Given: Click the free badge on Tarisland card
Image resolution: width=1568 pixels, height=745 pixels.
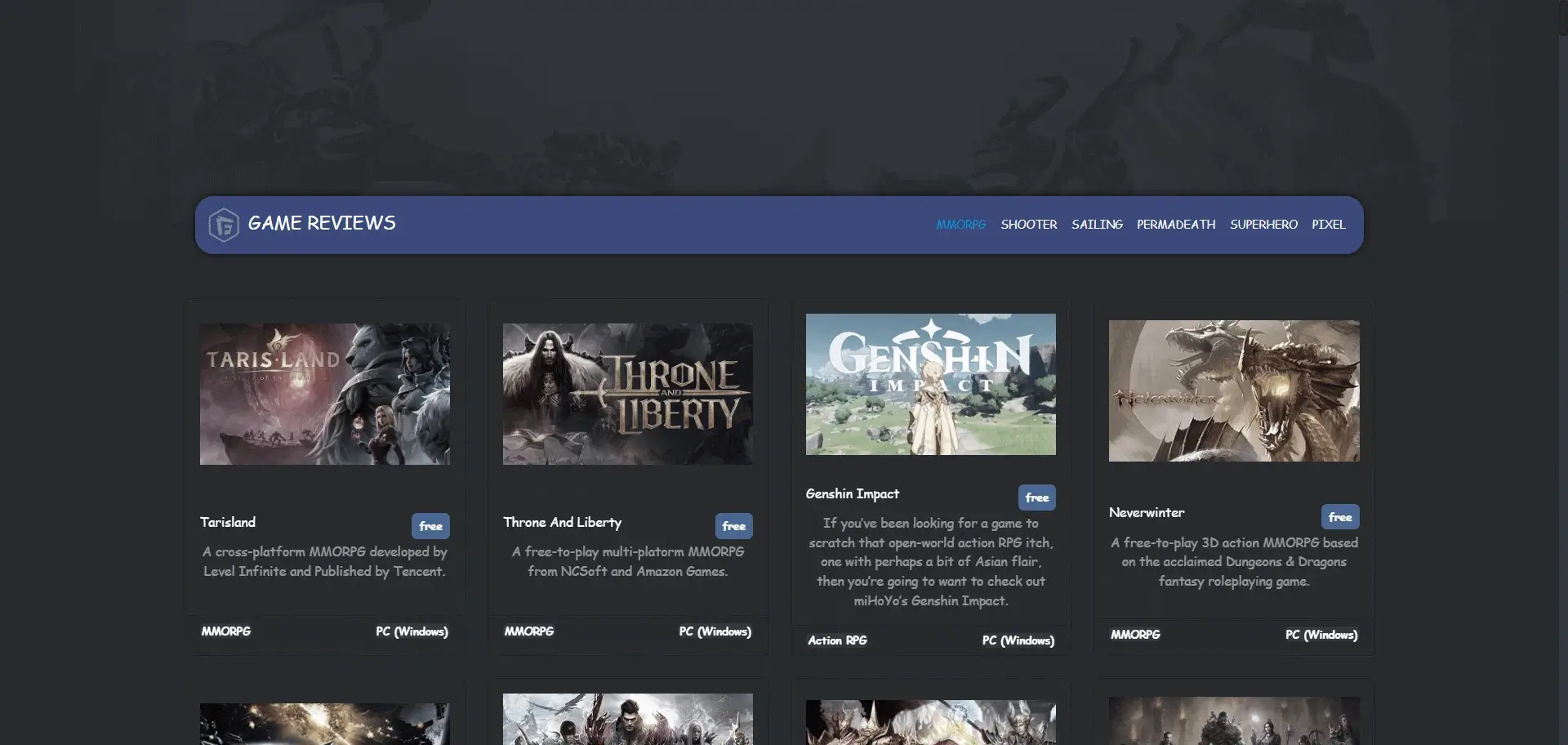Looking at the screenshot, I should pos(430,526).
